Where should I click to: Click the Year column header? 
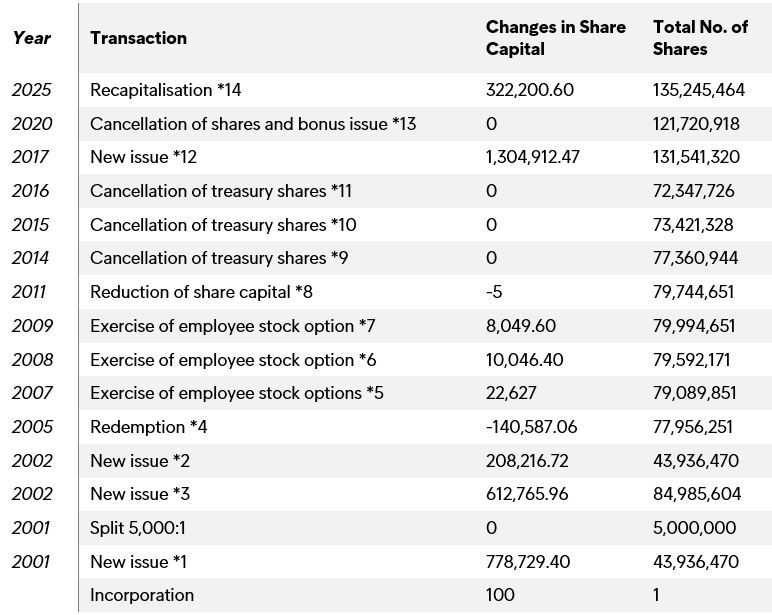(32, 38)
